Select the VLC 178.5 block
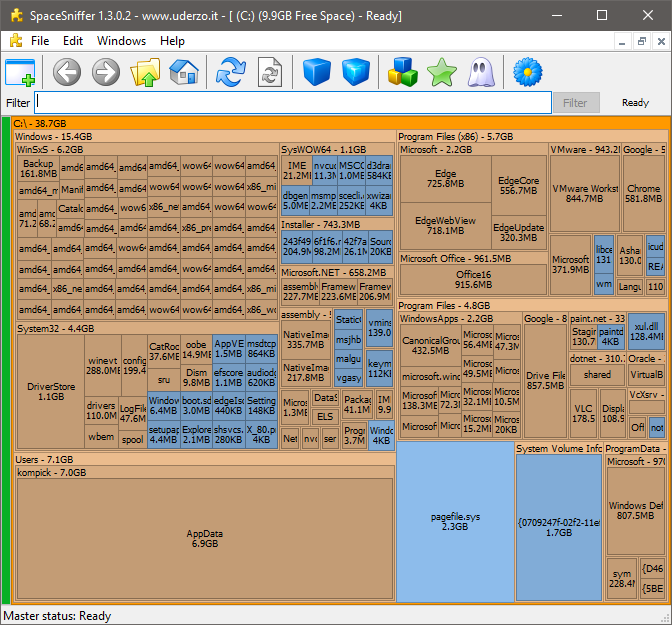 [x=584, y=414]
